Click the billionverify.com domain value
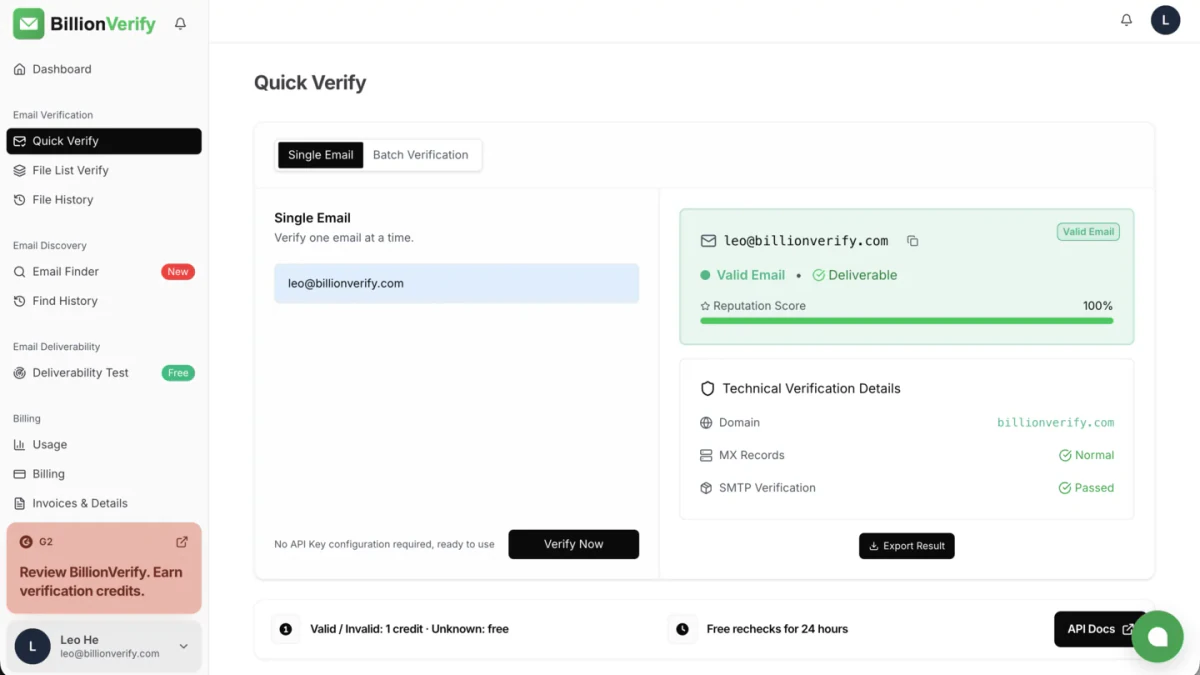 [1056, 423]
